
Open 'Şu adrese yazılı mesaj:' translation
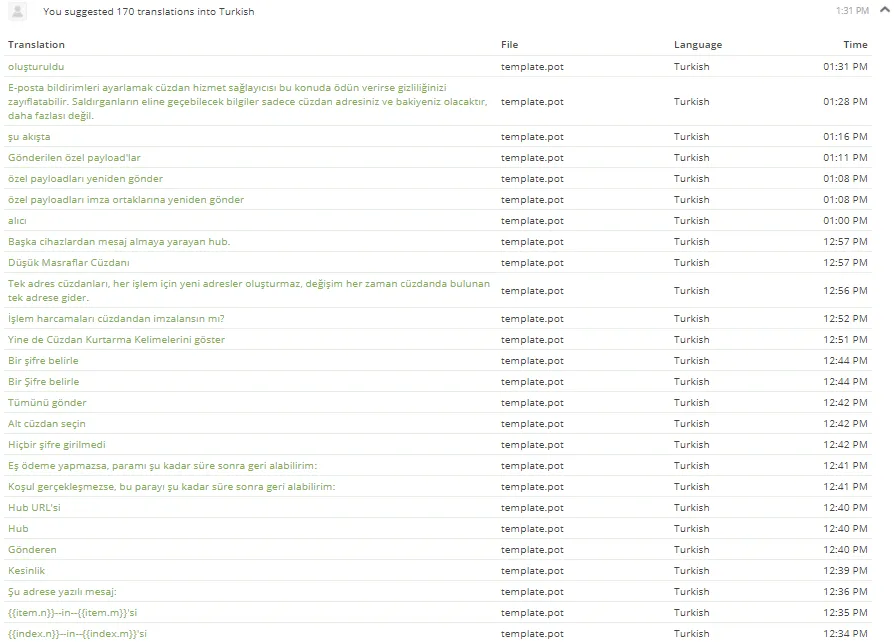tap(62, 592)
